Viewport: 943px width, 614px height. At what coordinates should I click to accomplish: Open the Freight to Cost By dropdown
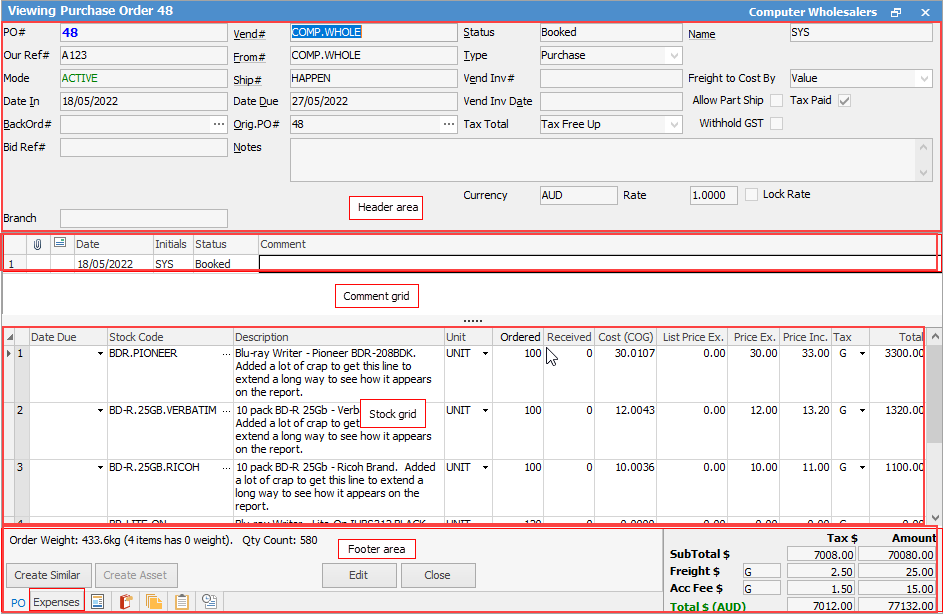coord(924,78)
